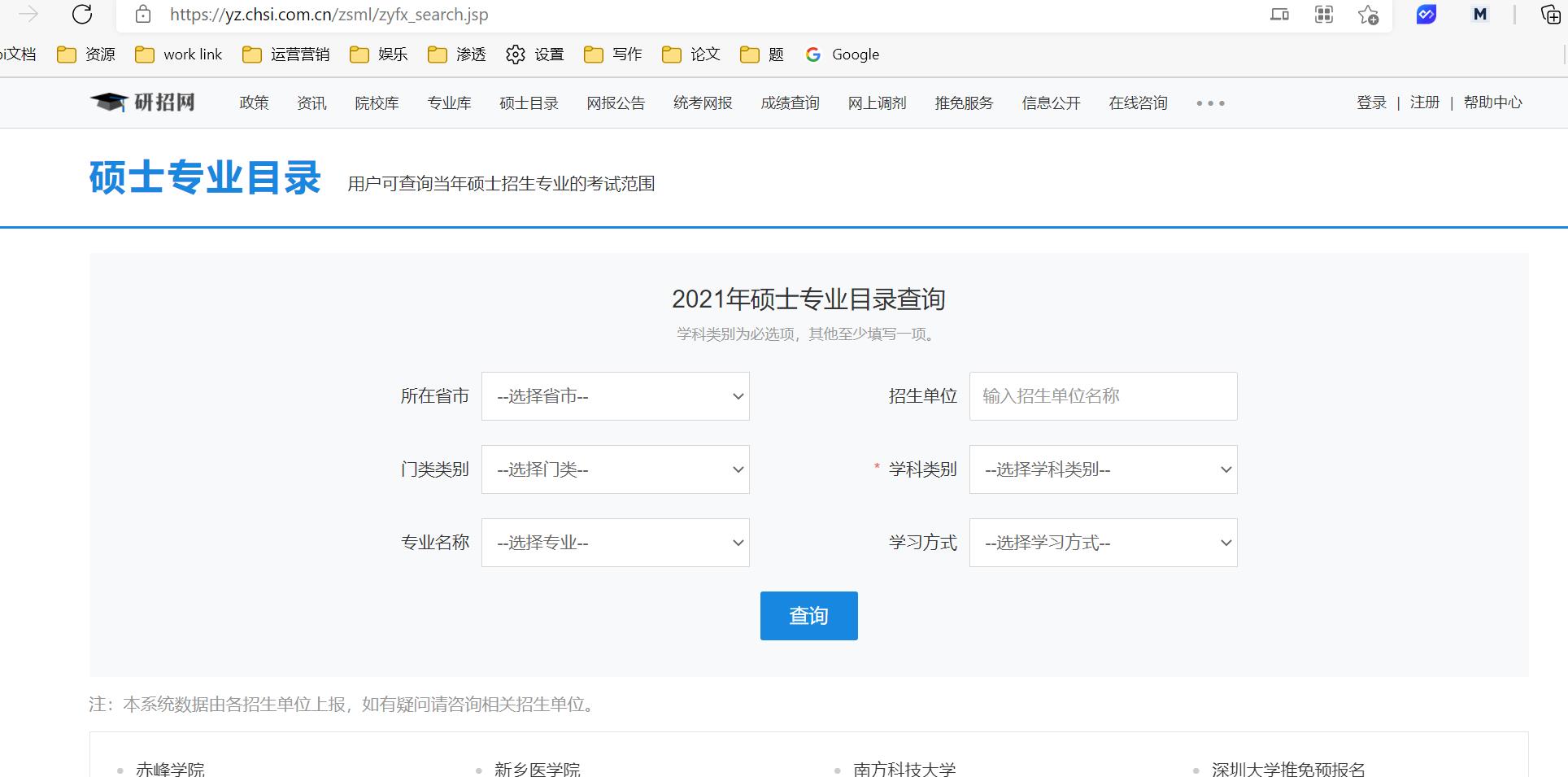The width and height of the screenshot is (1568, 777).
Task: Open the 渗透 bookmark folder
Action: click(x=457, y=55)
